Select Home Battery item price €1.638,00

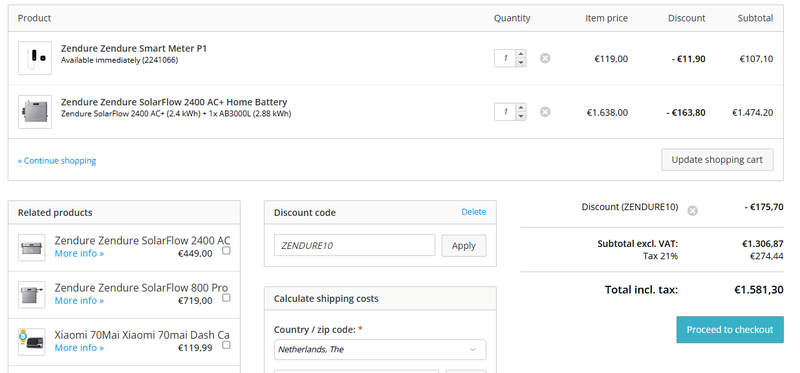pyautogui.click(x=607, y=112)
